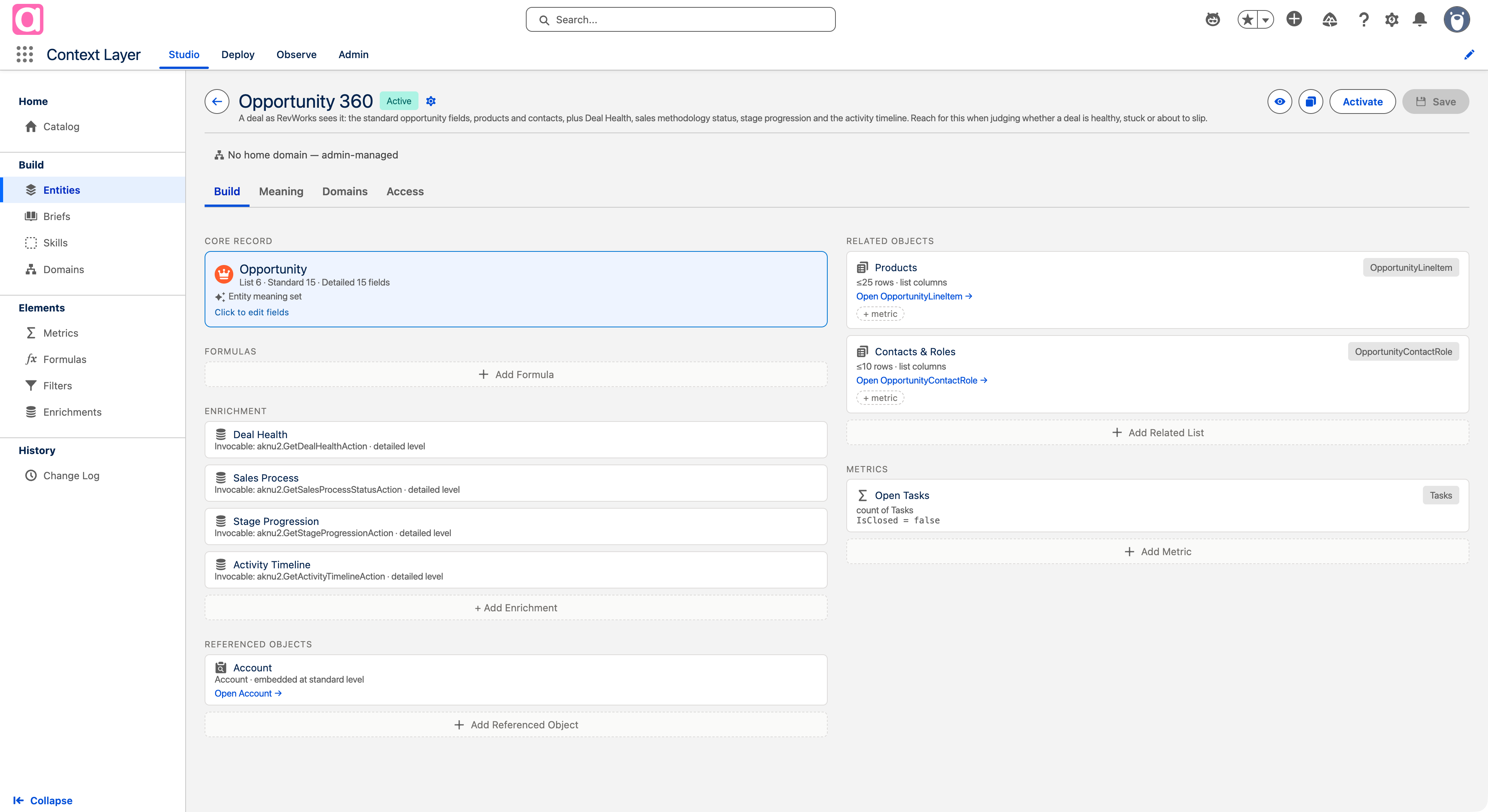
Task: Expand the favorites list dropdown arrow
Action: coord(1266,20)
